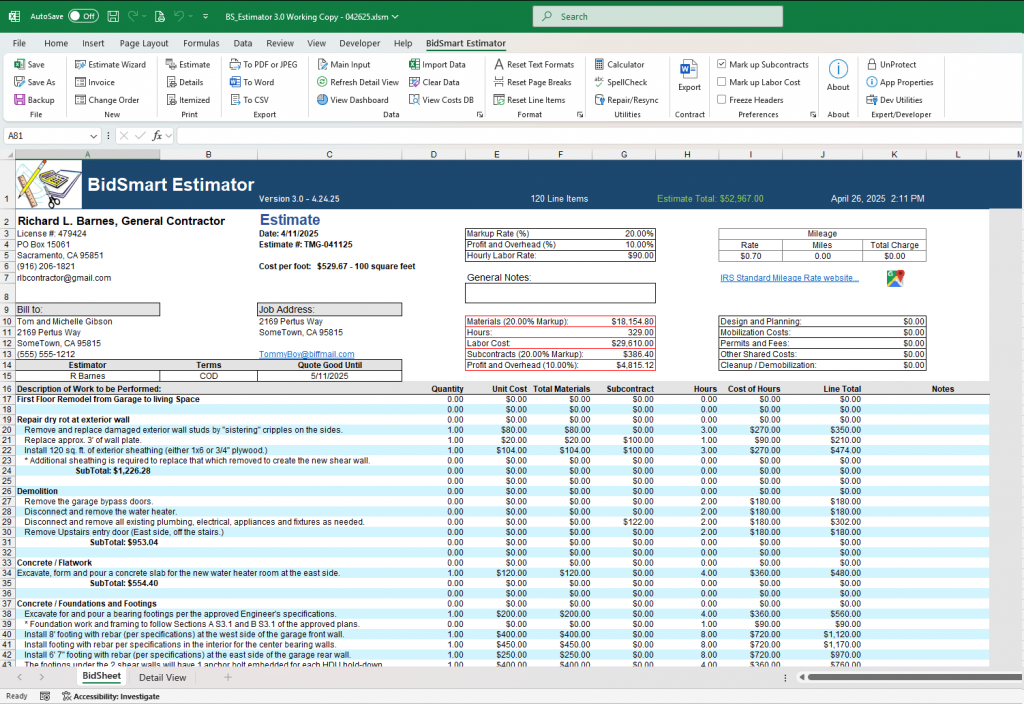The image size is (1024, 704).
Task: Click Clear Data
Action: click(x=434, y=82)
